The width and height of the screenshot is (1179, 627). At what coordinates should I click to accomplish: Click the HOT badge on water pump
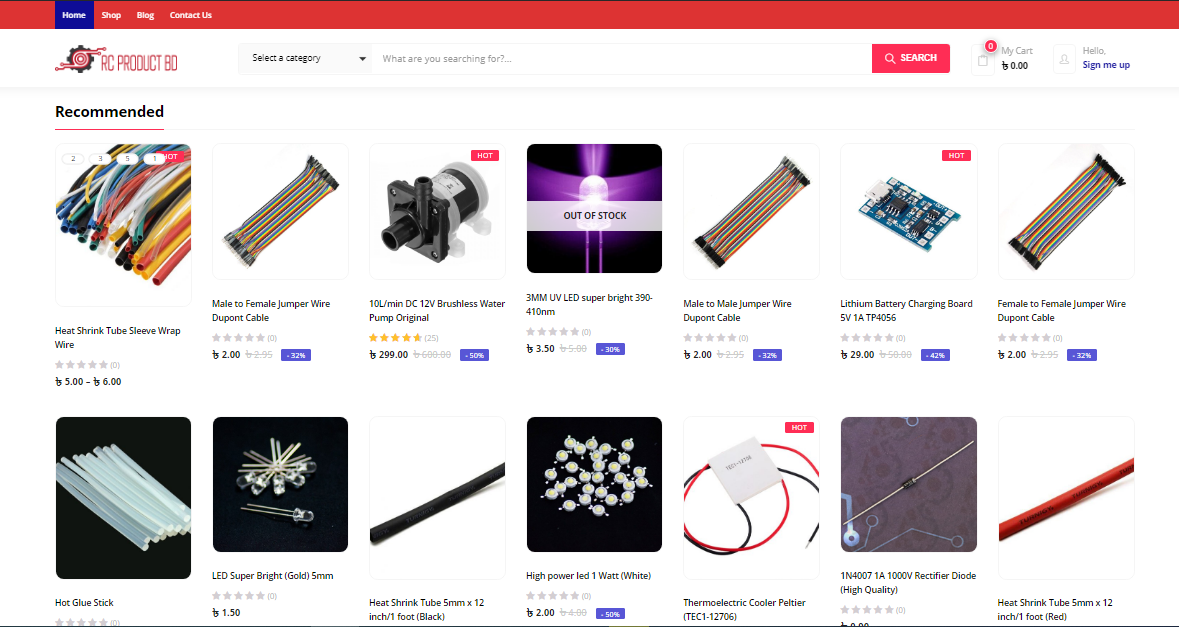[x=485, y=156]
